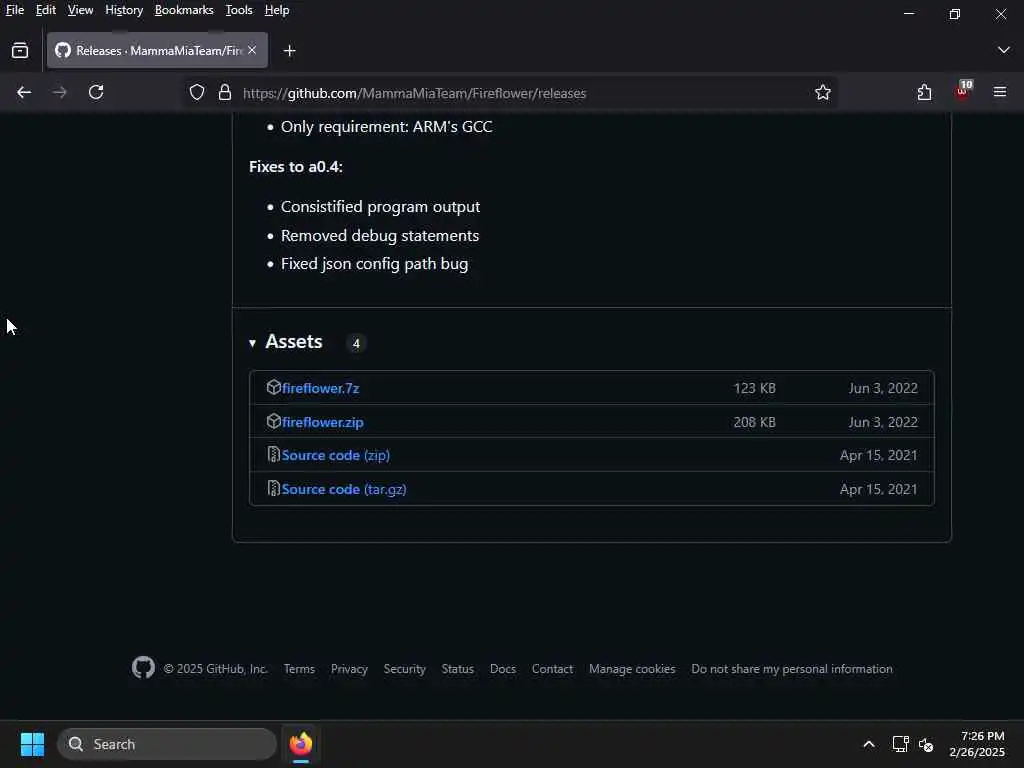Show hidden system tray icons
Viewport: 1024px width, 768px height.
(x=869, y=744)
